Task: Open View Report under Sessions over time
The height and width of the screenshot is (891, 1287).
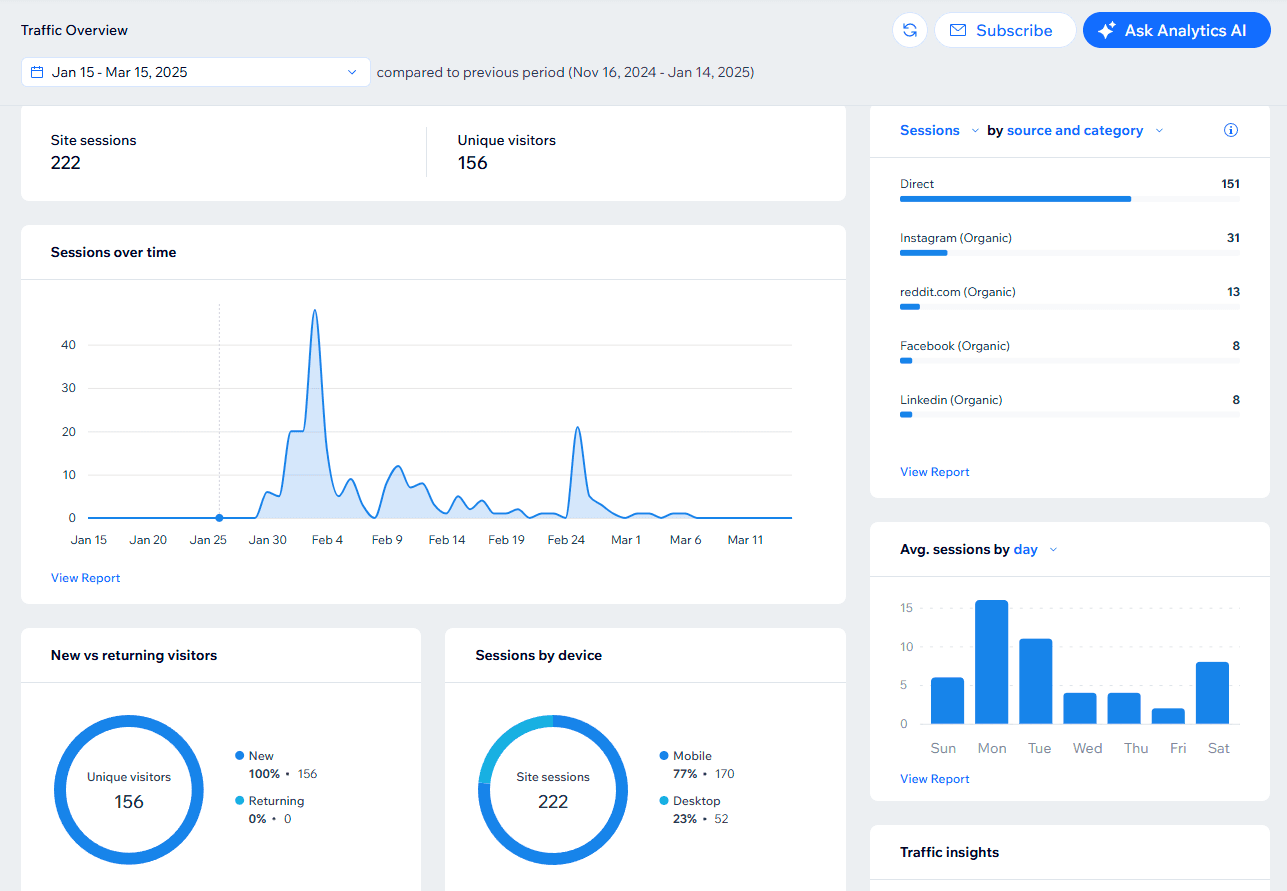Action: click(85, 578)
